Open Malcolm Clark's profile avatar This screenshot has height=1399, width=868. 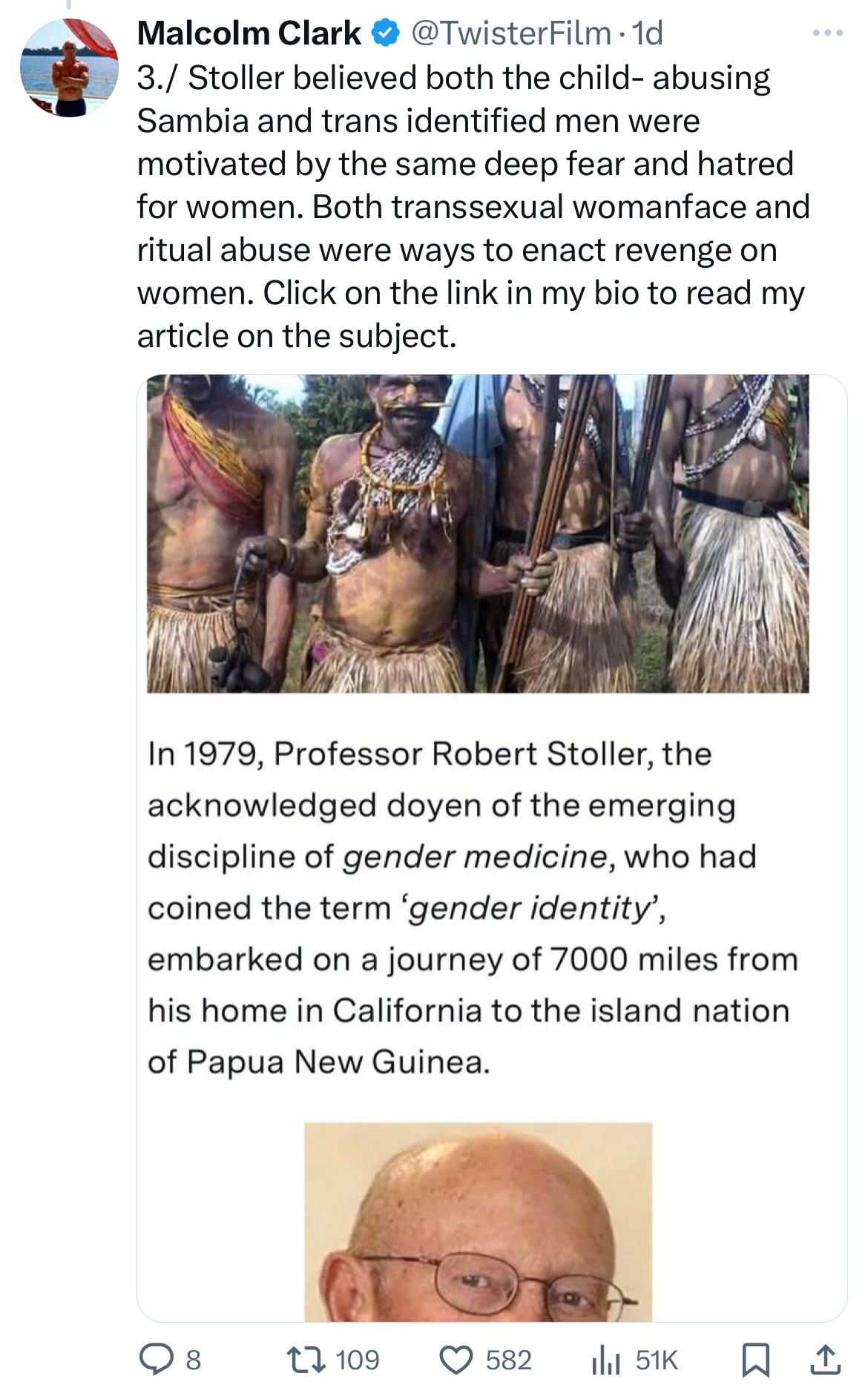coord(69,68)
